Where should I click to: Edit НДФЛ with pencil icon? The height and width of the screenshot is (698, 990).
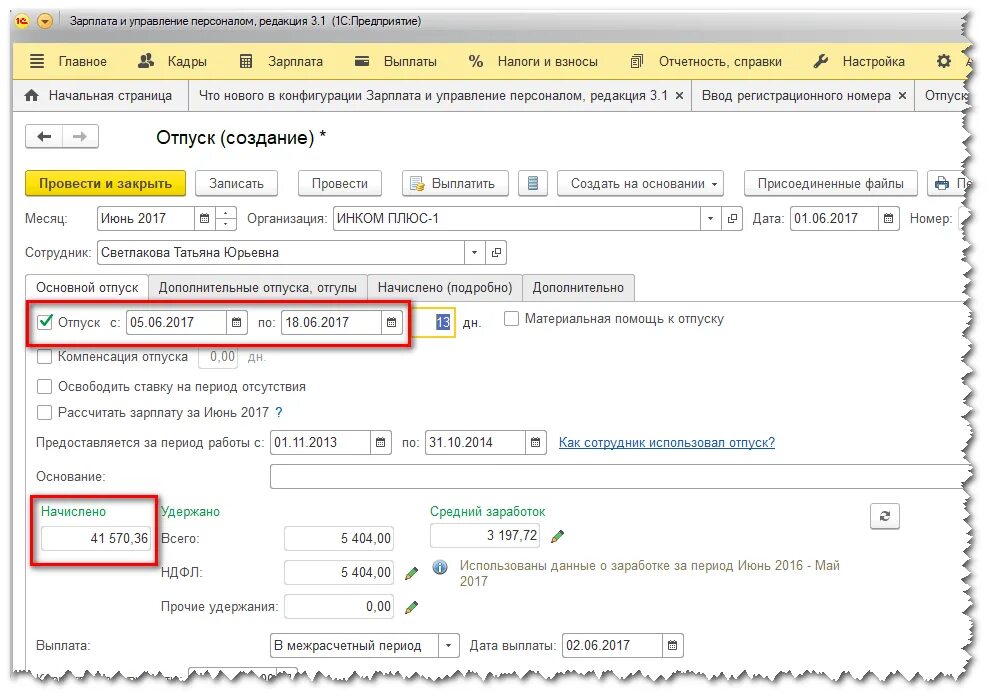click(412, 573)
